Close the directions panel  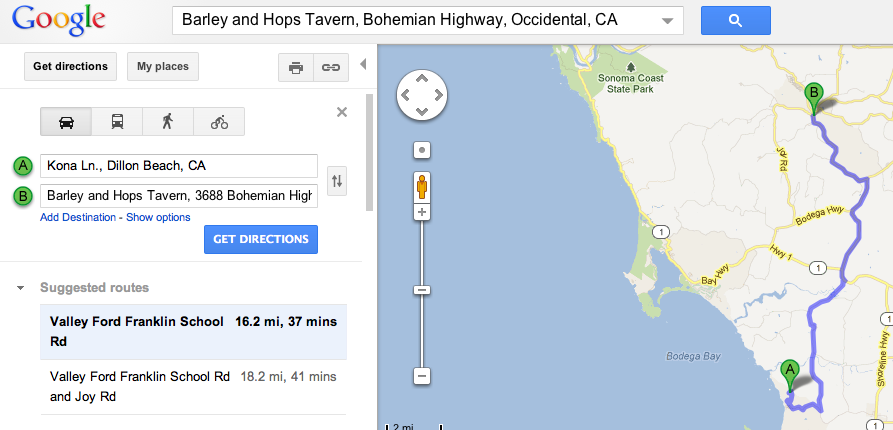[342, 112]
